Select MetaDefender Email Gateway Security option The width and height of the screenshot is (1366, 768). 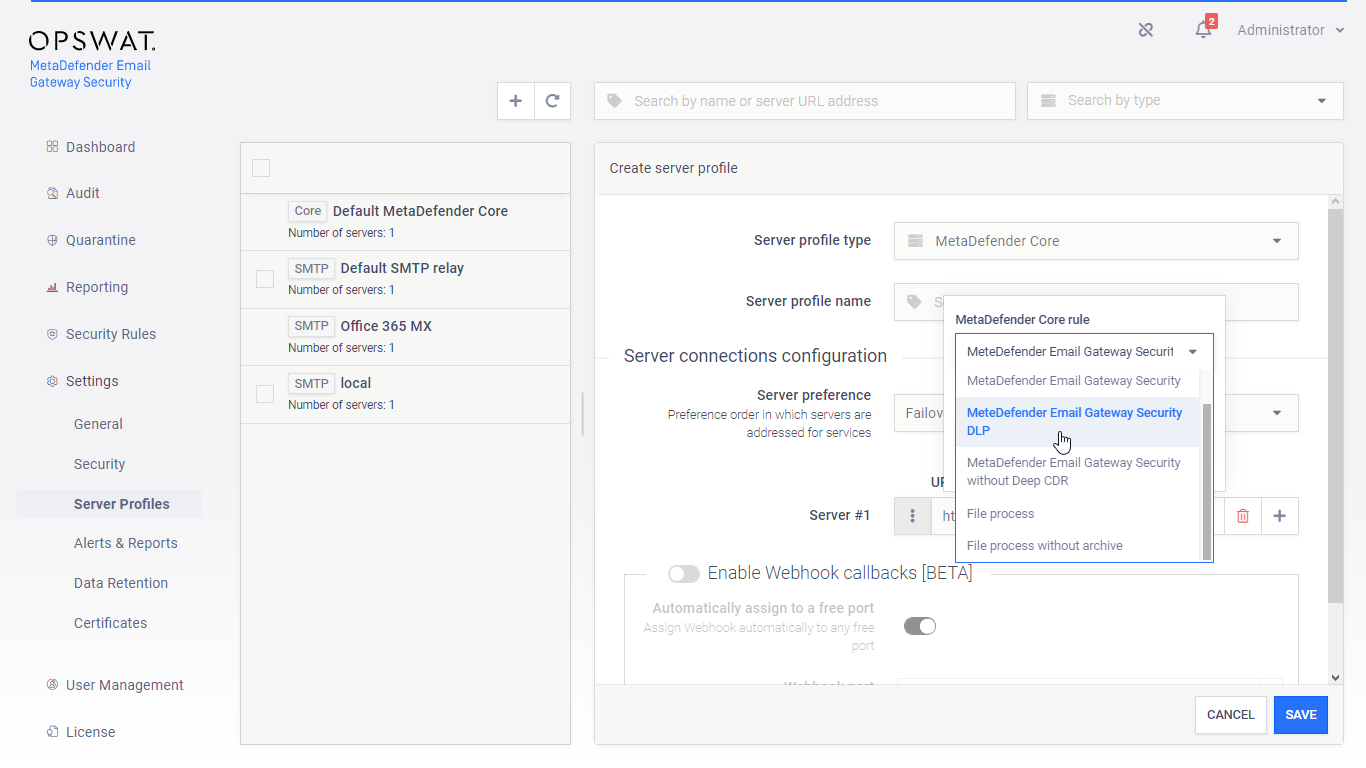[x=1077, y=381]
